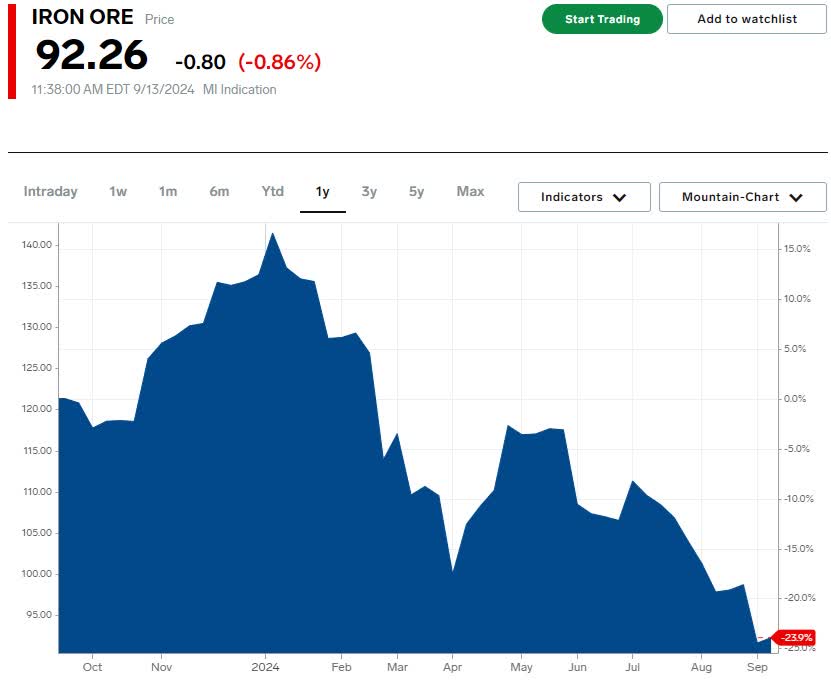Screen dimensions: 831x695
Task: Select the 1m time range
Action: 168,192
